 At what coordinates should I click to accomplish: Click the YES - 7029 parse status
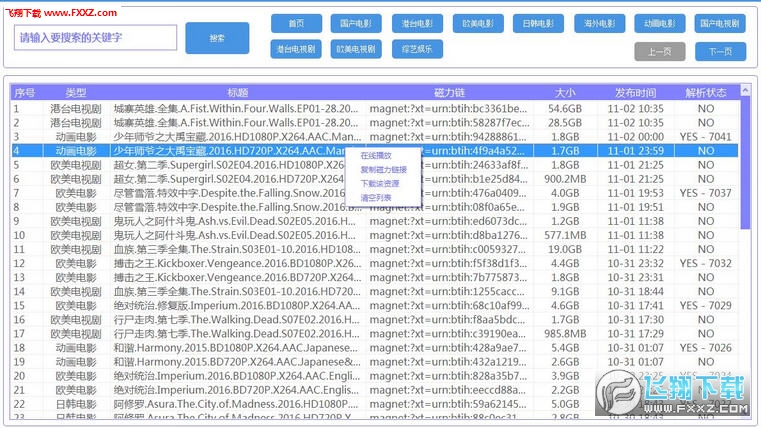tap(705, 306)
